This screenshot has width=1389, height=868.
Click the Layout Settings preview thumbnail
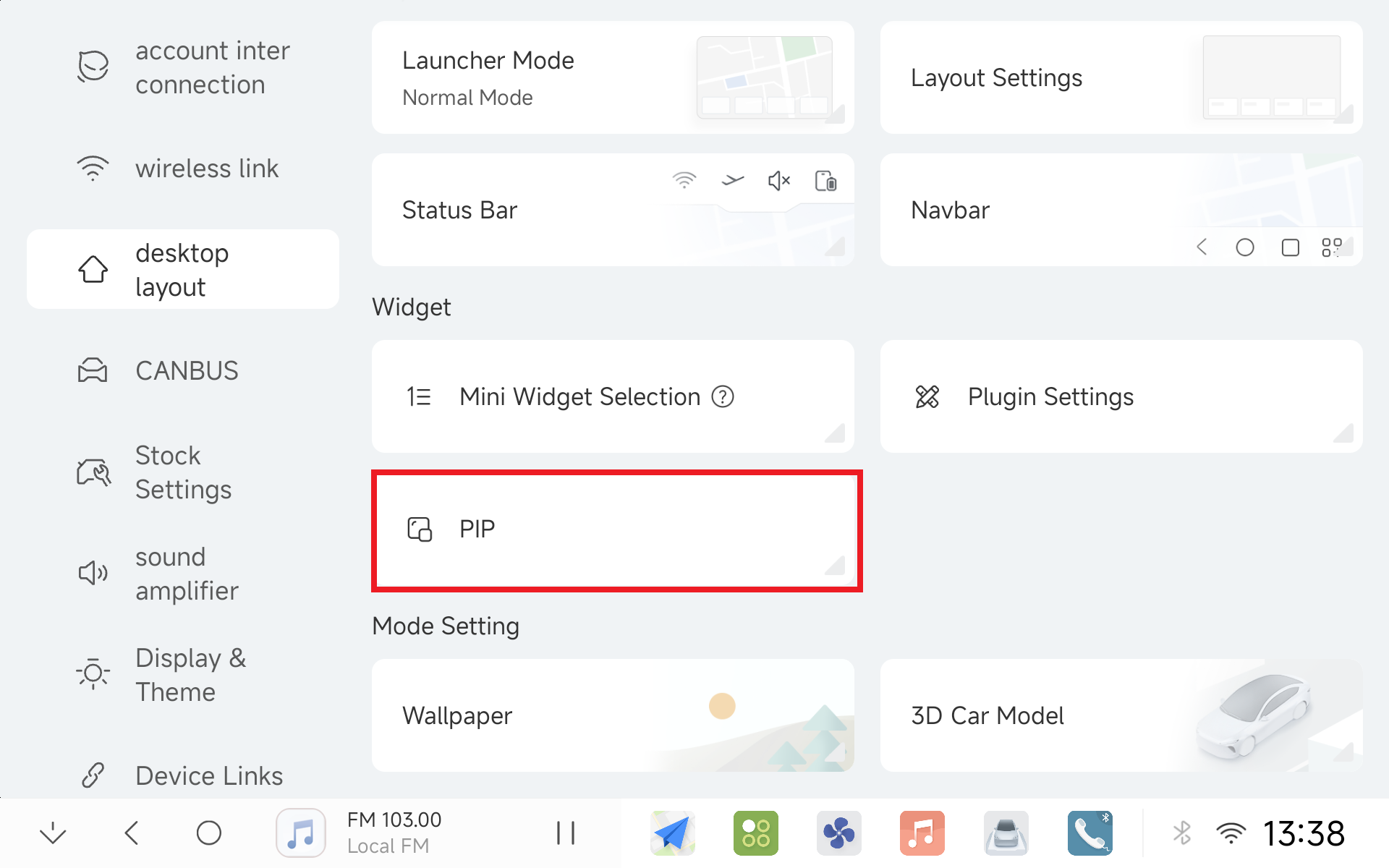point(1272,77)
